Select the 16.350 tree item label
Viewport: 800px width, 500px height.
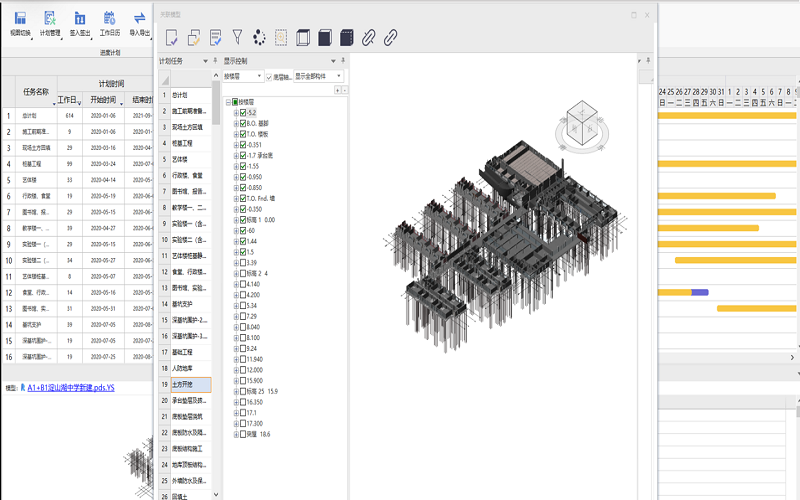(255, 402)
